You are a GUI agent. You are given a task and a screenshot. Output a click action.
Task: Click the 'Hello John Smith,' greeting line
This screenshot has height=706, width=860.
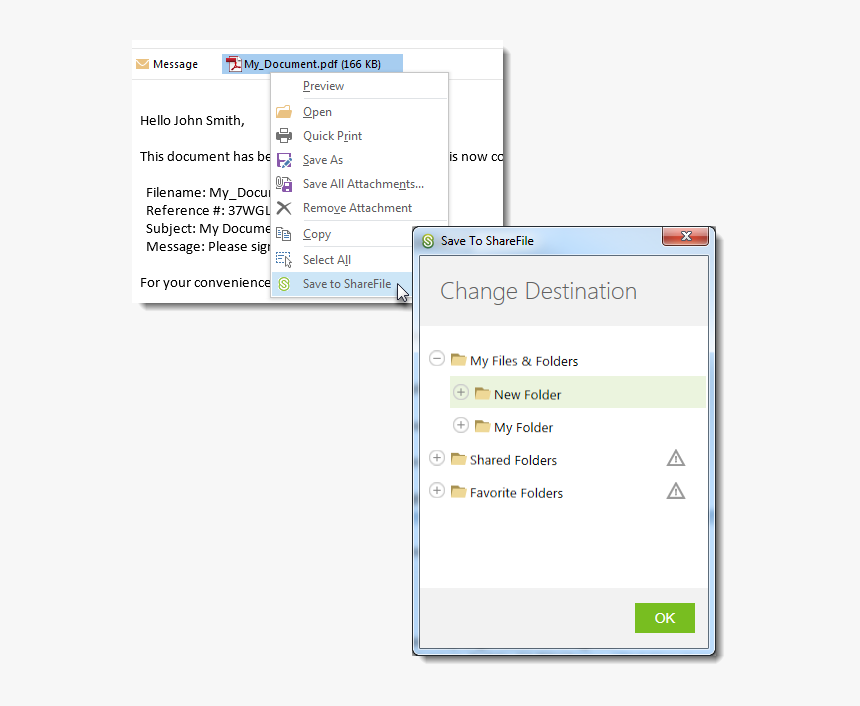192,121
